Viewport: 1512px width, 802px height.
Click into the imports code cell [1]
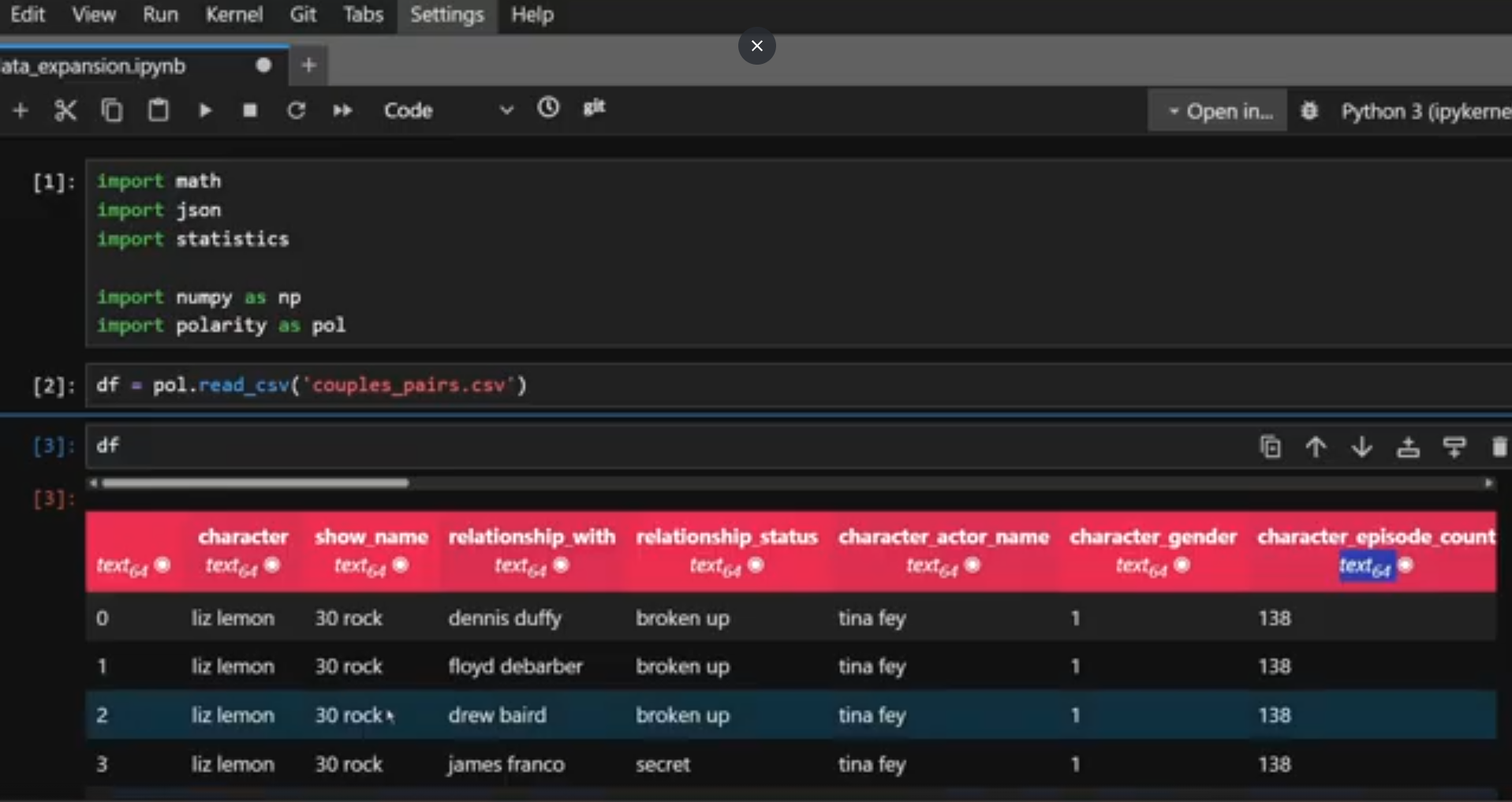[798, 253]
